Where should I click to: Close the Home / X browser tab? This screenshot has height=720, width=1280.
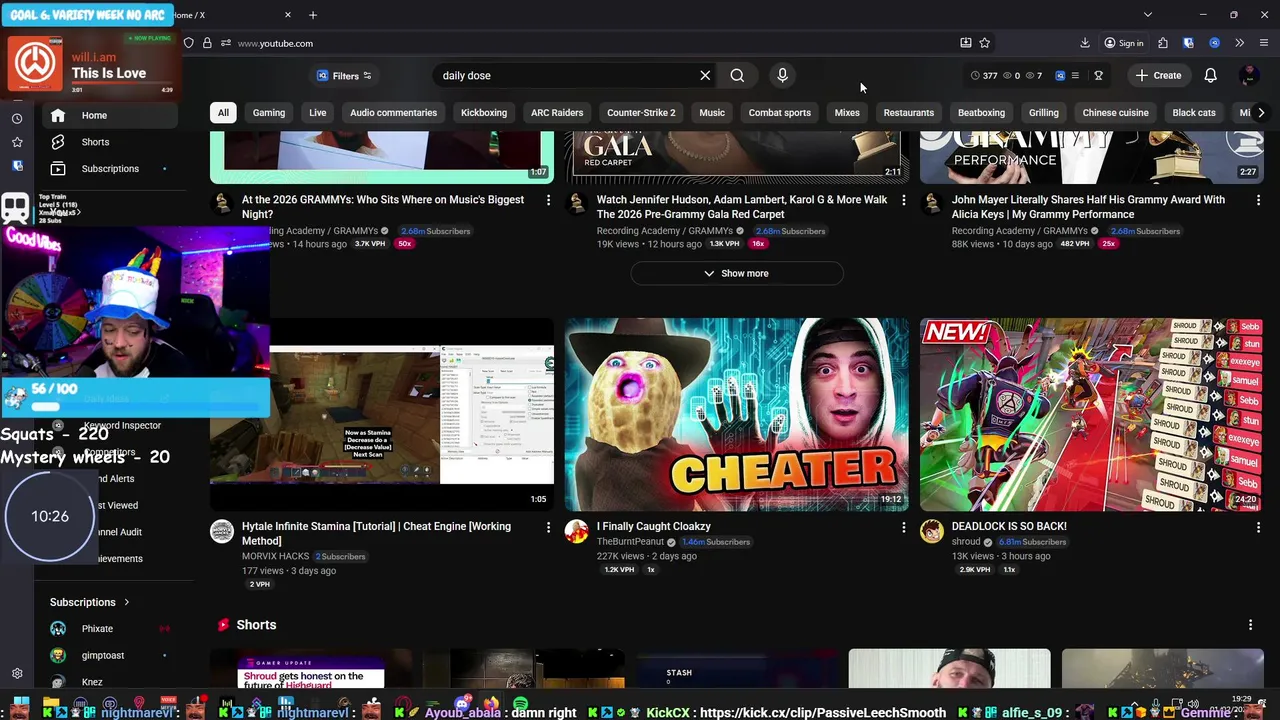288,15
